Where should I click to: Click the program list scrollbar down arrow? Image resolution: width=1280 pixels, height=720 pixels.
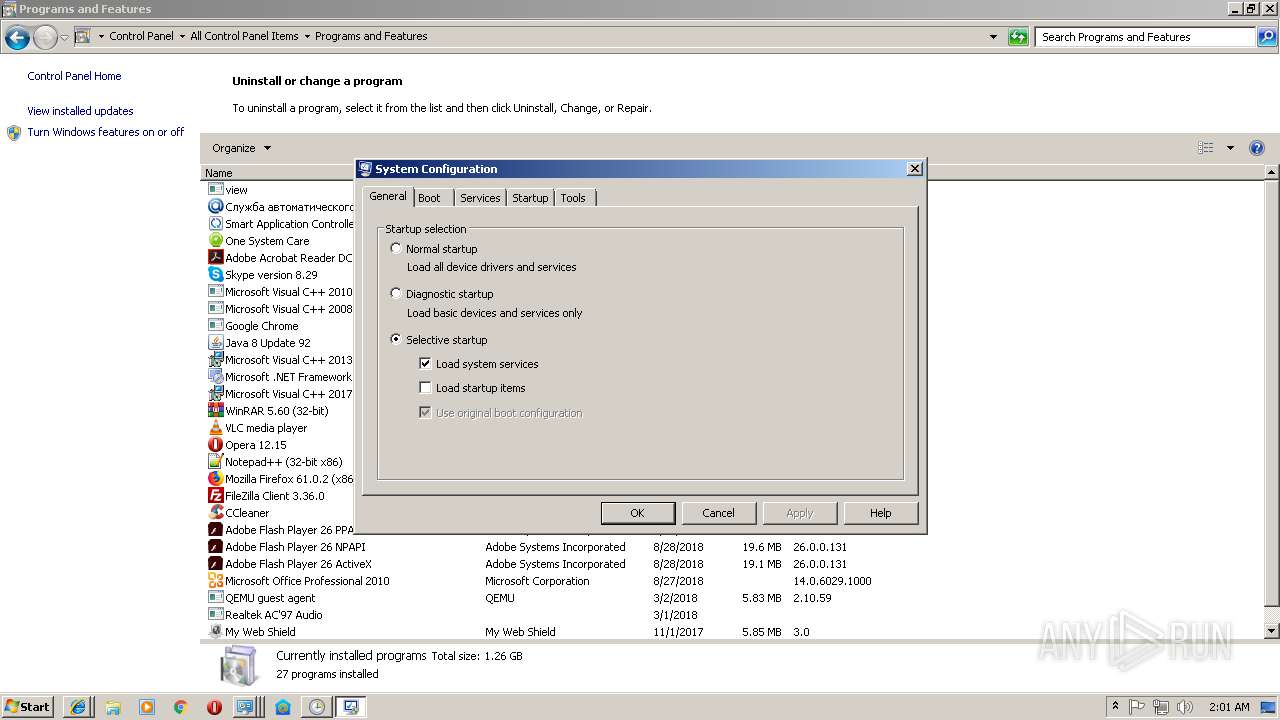pyautogui.click(x=1272, y=631)
